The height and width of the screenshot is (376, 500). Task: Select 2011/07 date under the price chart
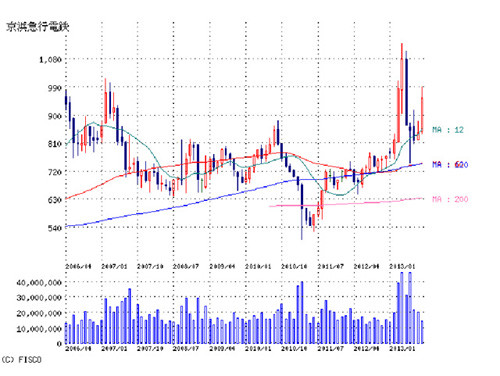pos(330,266)
